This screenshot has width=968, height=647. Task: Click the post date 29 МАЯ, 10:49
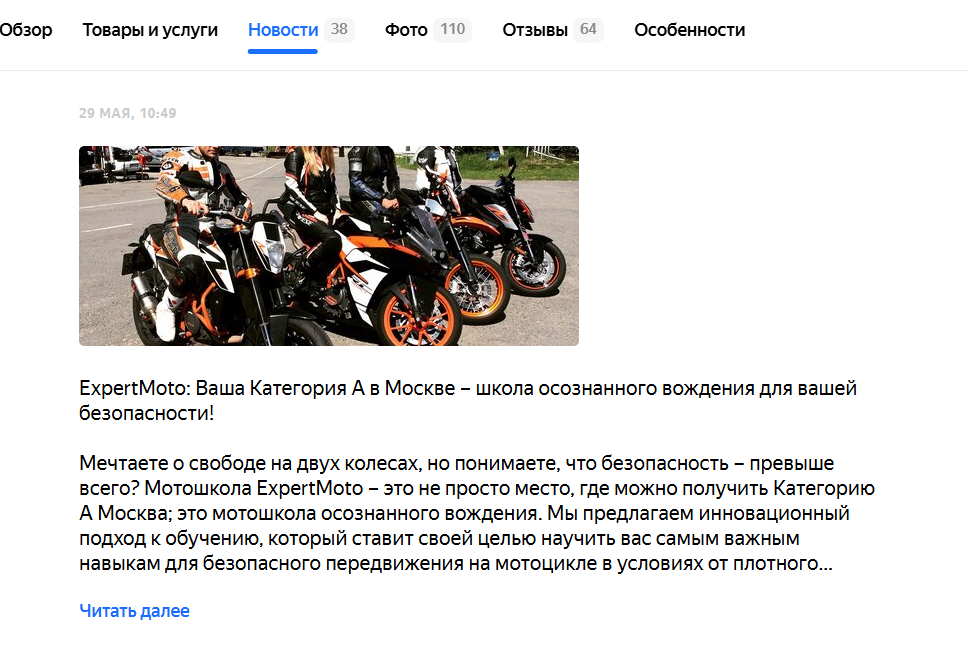click(x=128, y=113)
